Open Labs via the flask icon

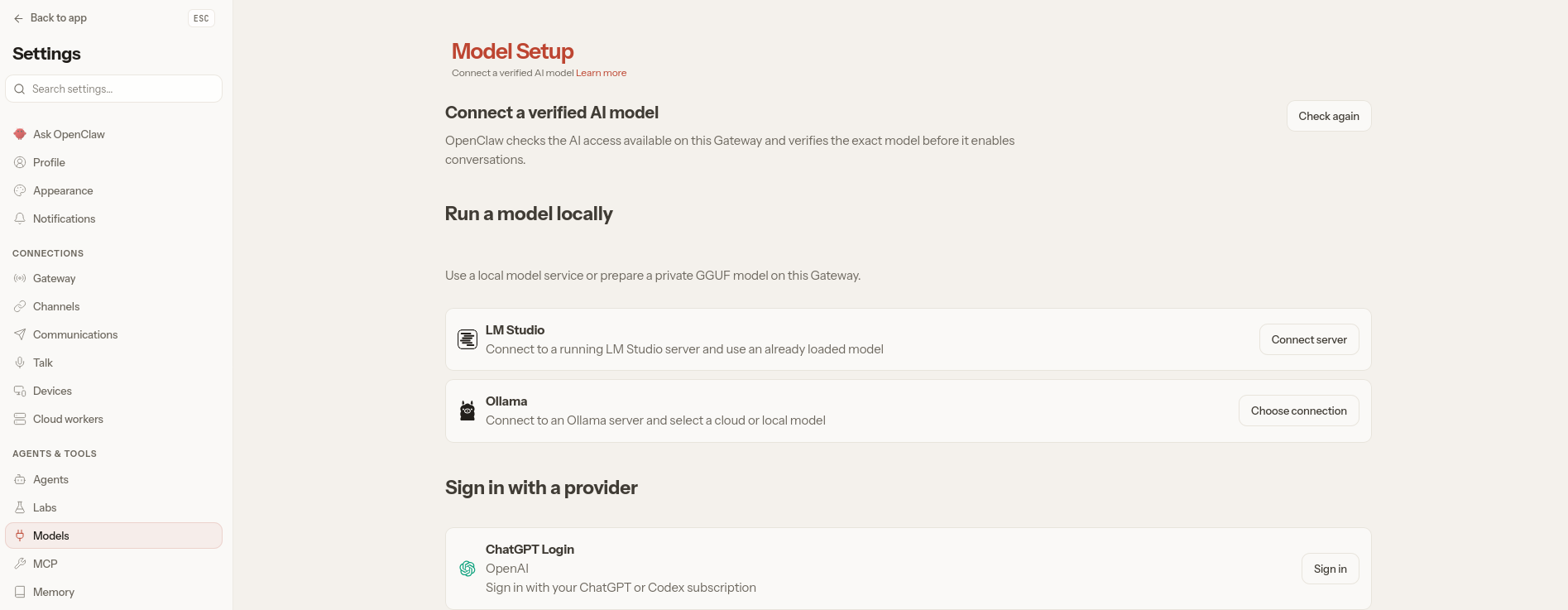pos(20,507)
